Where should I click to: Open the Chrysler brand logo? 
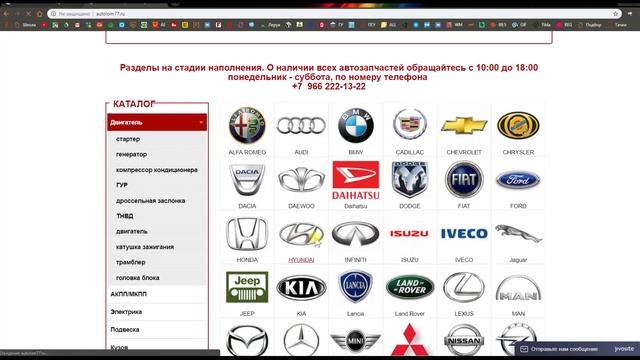coord(518,125)
